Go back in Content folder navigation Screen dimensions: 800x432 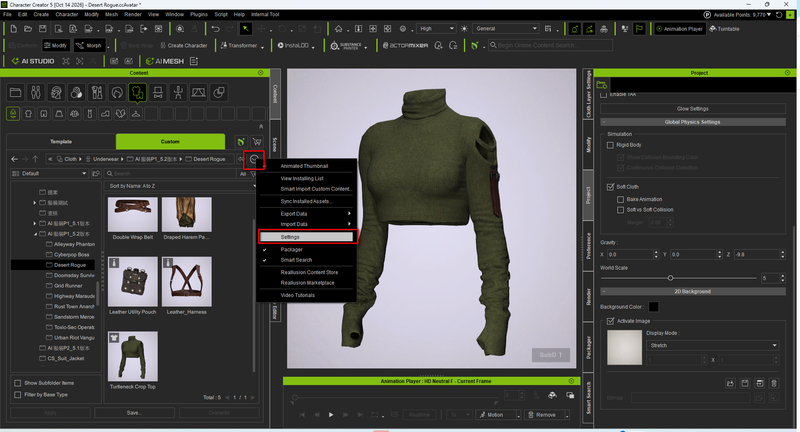tap(15, 159)
